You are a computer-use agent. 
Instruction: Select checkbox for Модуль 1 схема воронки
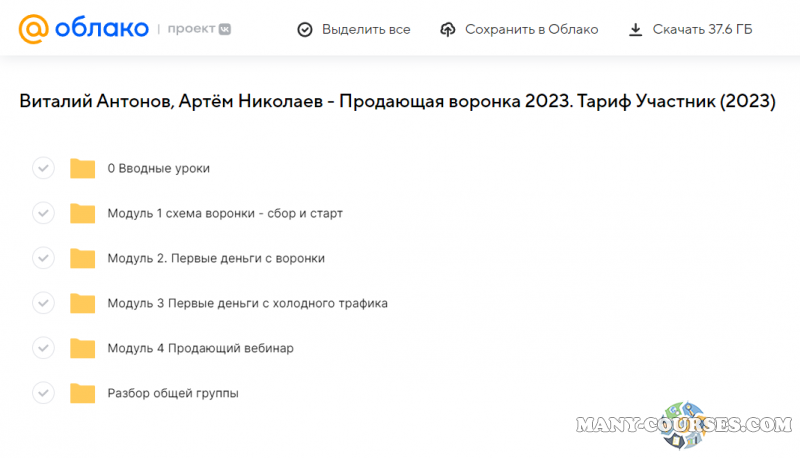[43, 213]
